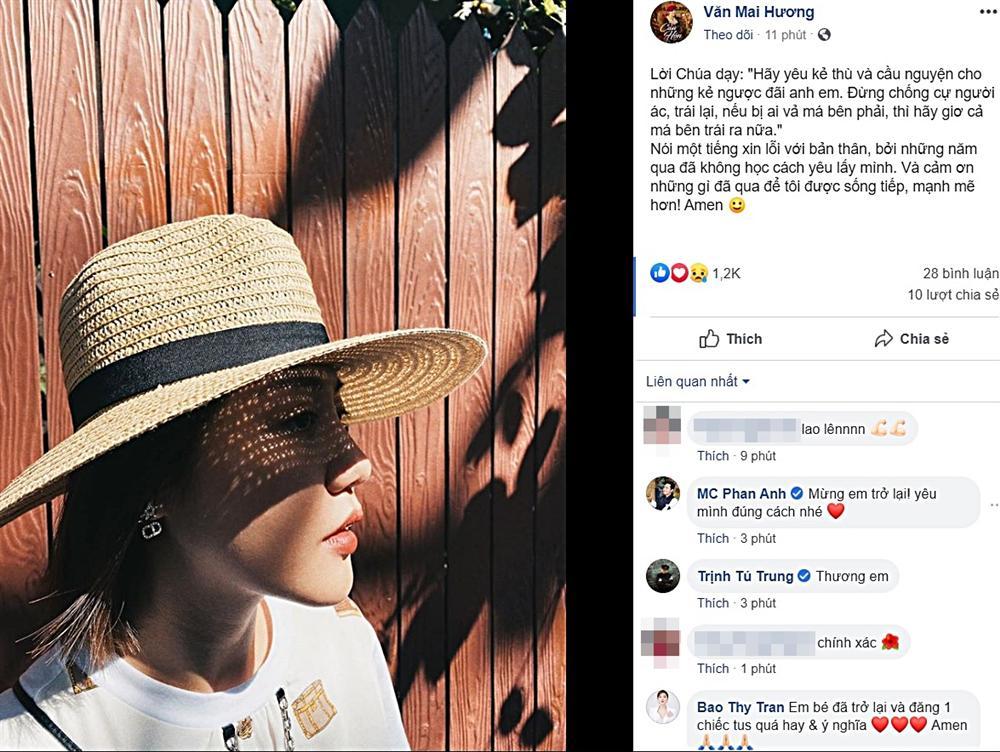Screen dimensions: 1000x752
Task: Like MC Phan Anh's comment
Action: coord(713,538)
